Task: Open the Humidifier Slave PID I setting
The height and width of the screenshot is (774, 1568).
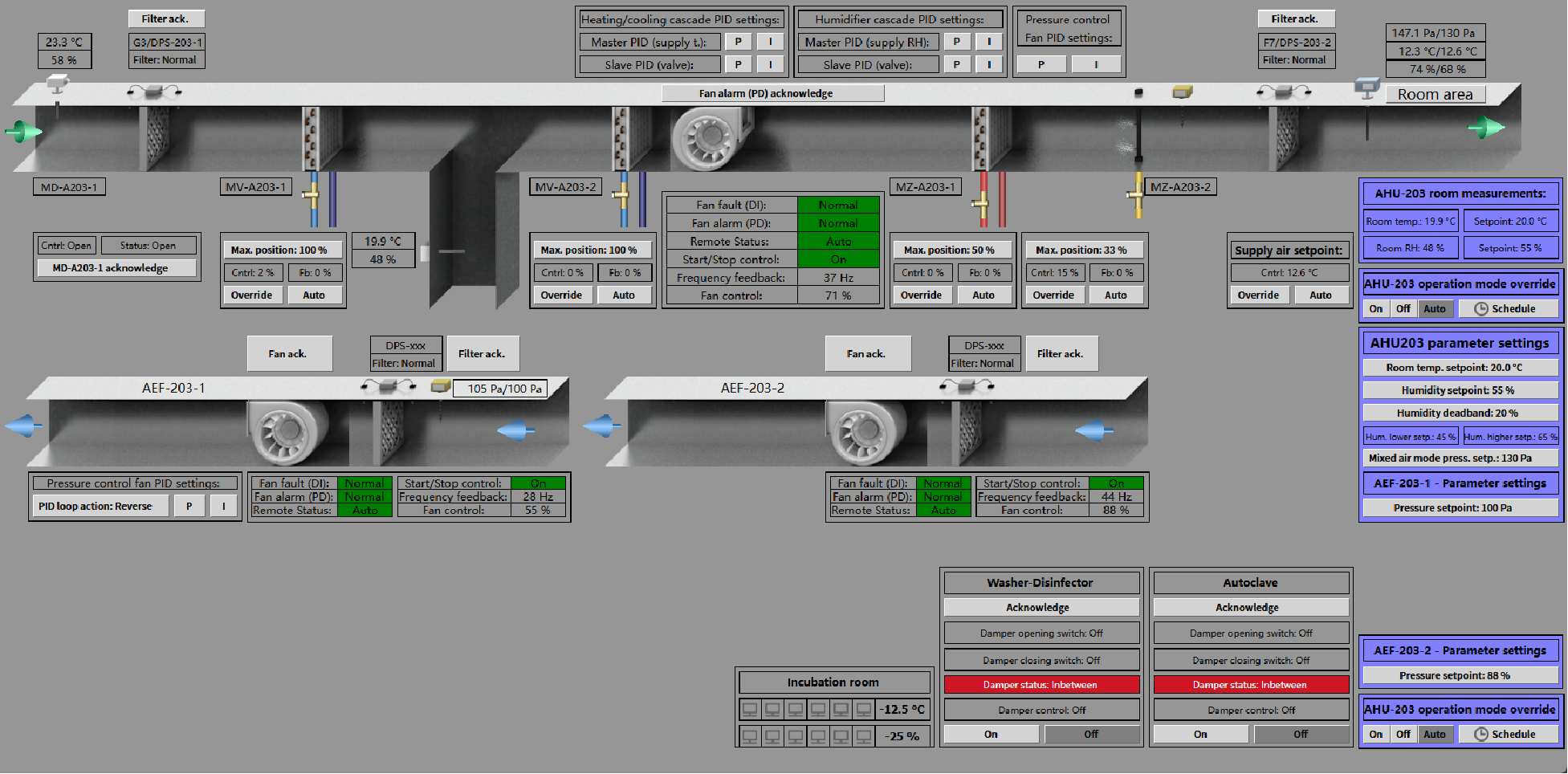Action: tap(989, 64)
